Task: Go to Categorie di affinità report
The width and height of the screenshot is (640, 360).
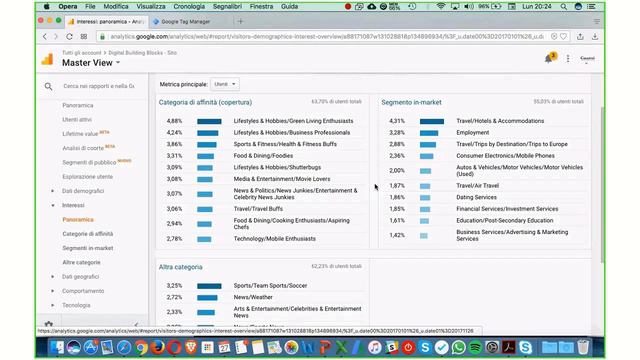Action: pos(88,234)
